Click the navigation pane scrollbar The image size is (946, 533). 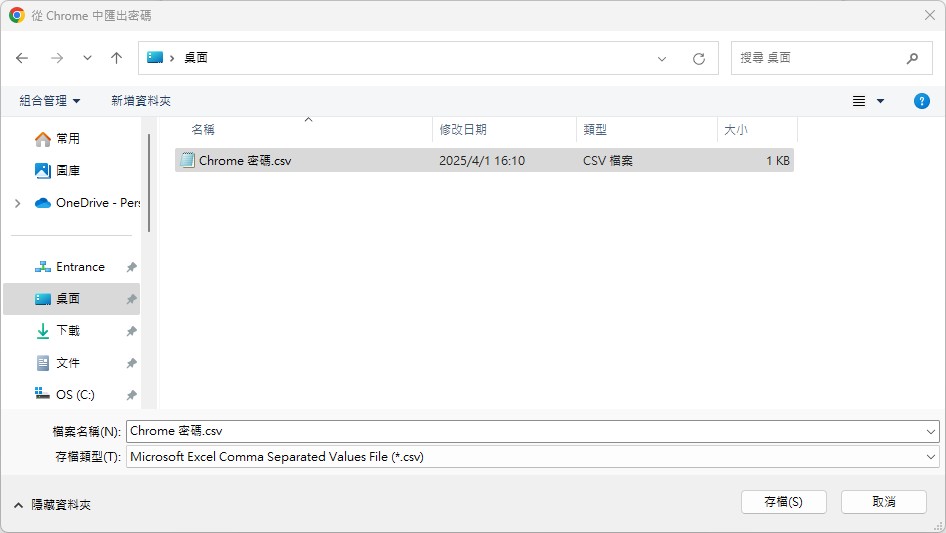[149, 184]
